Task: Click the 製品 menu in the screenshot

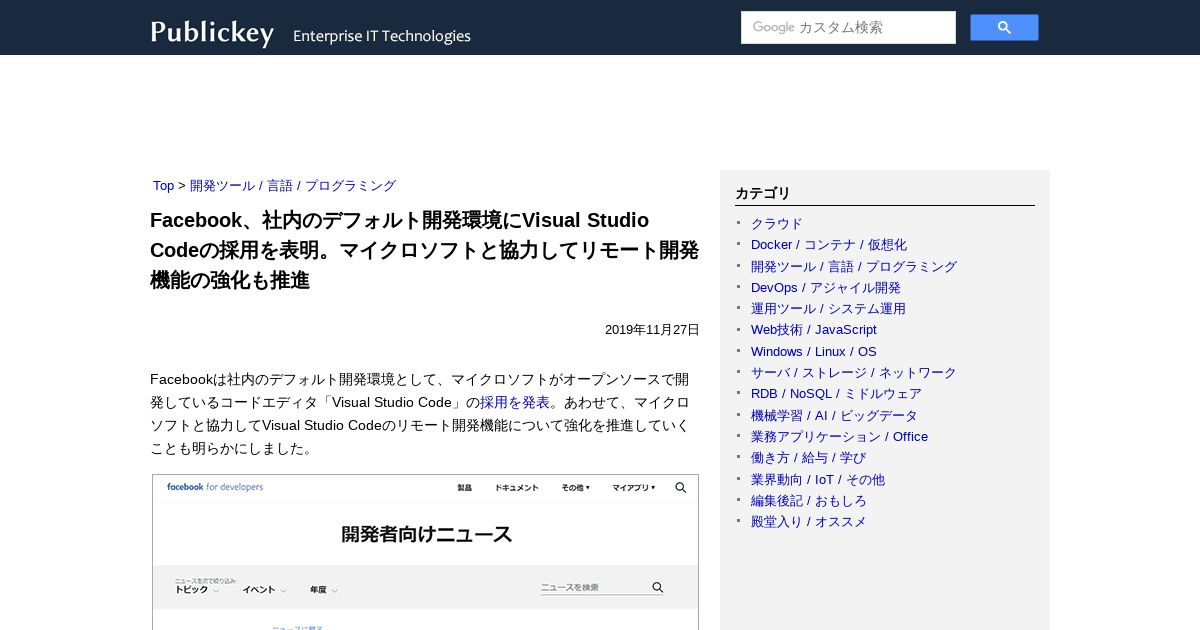Action: pos(464,488)
